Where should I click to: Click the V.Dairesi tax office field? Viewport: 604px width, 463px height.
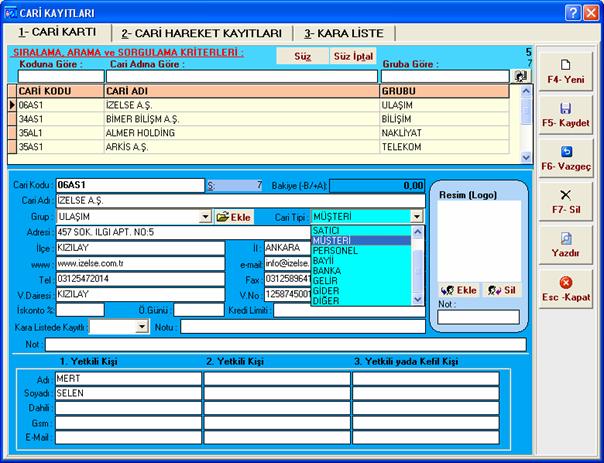(x=140, y=294)
